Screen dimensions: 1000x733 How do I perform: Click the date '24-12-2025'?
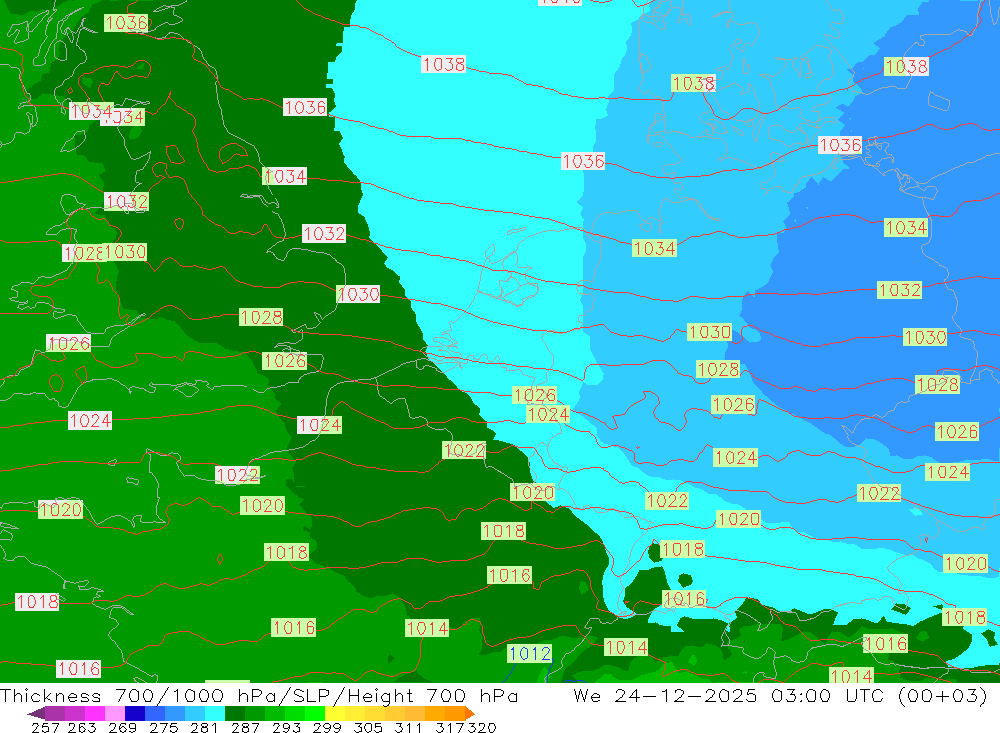click(686, 695)
